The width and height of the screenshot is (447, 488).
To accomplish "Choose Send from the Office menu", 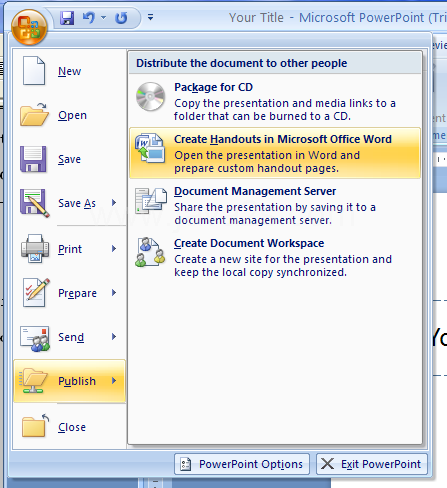I will tap(69, 337).
